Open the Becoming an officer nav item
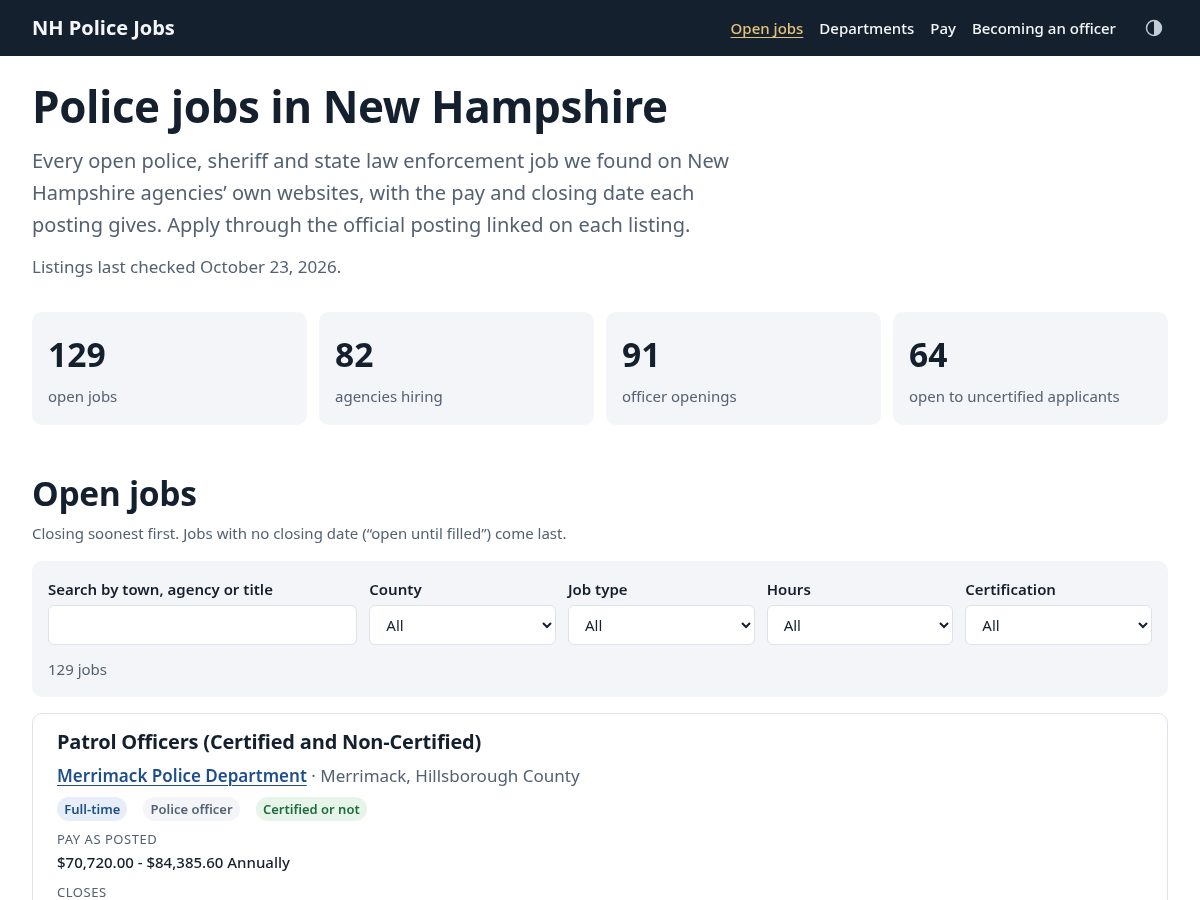 1043,29
